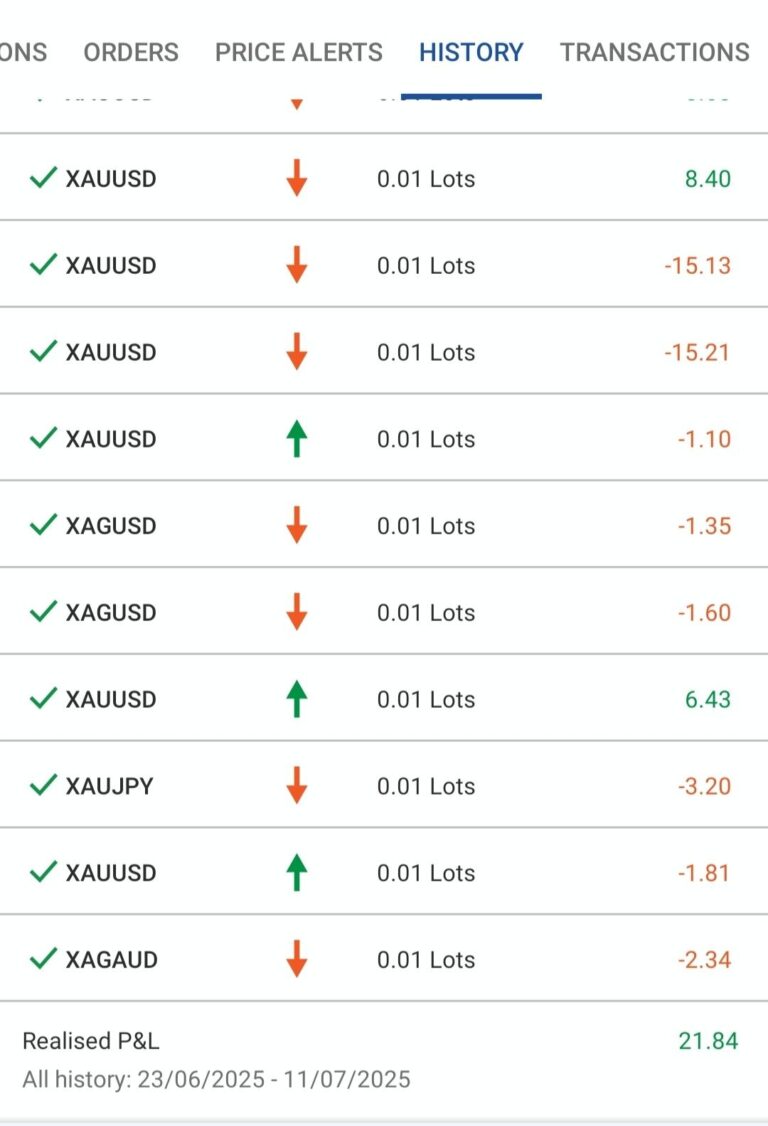Click the sell arrow on the 8.40 XAUUSD trade

coord(297,178)
